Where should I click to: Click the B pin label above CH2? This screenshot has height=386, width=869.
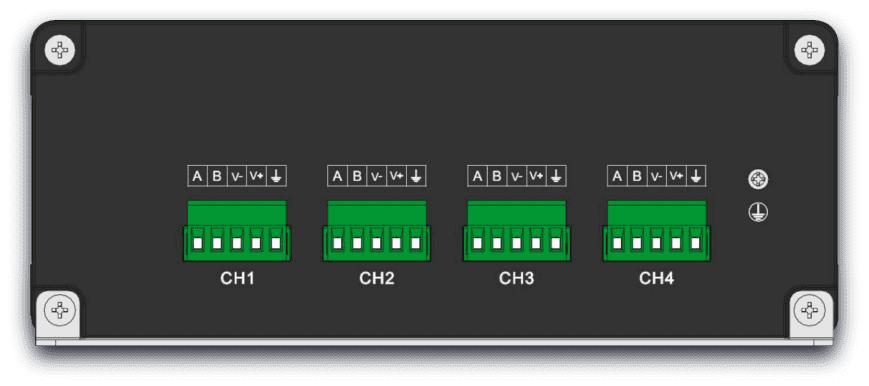(x=357, y=176)
